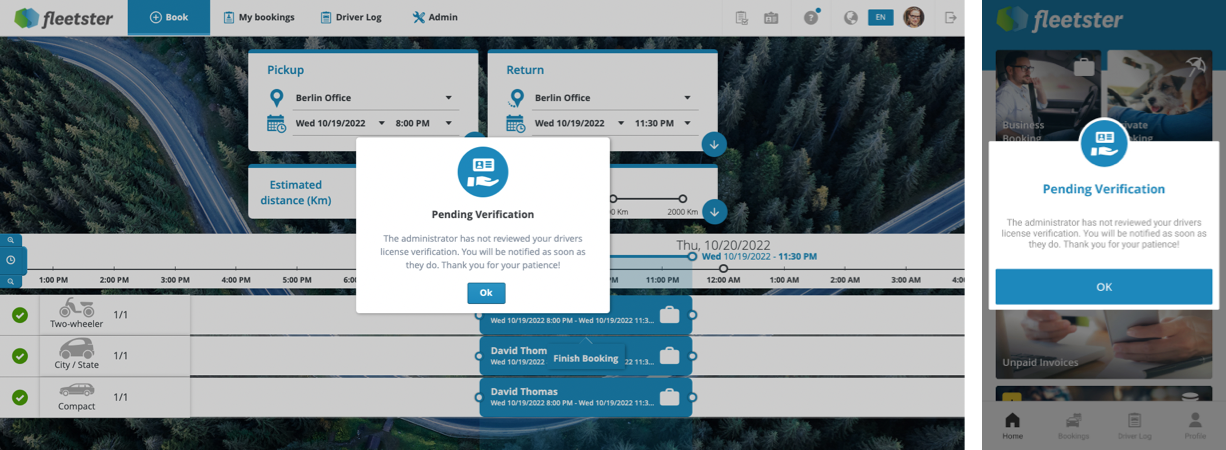The image size is (1226, 450).
Task: Click the Return location pin icon
Action: pos(517,98)
